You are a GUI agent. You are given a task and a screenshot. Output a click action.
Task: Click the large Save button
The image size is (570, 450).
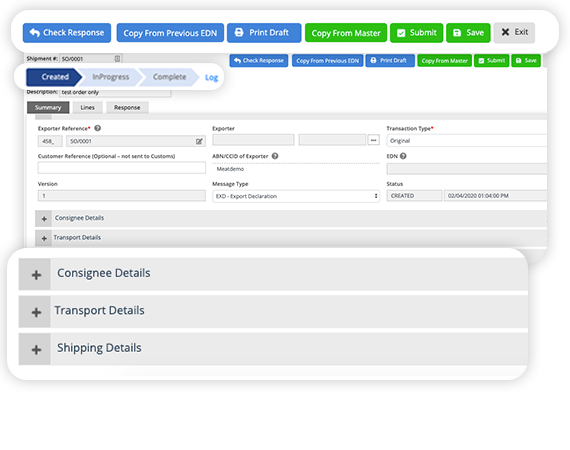pyautogui.click(x=468, y=33)
